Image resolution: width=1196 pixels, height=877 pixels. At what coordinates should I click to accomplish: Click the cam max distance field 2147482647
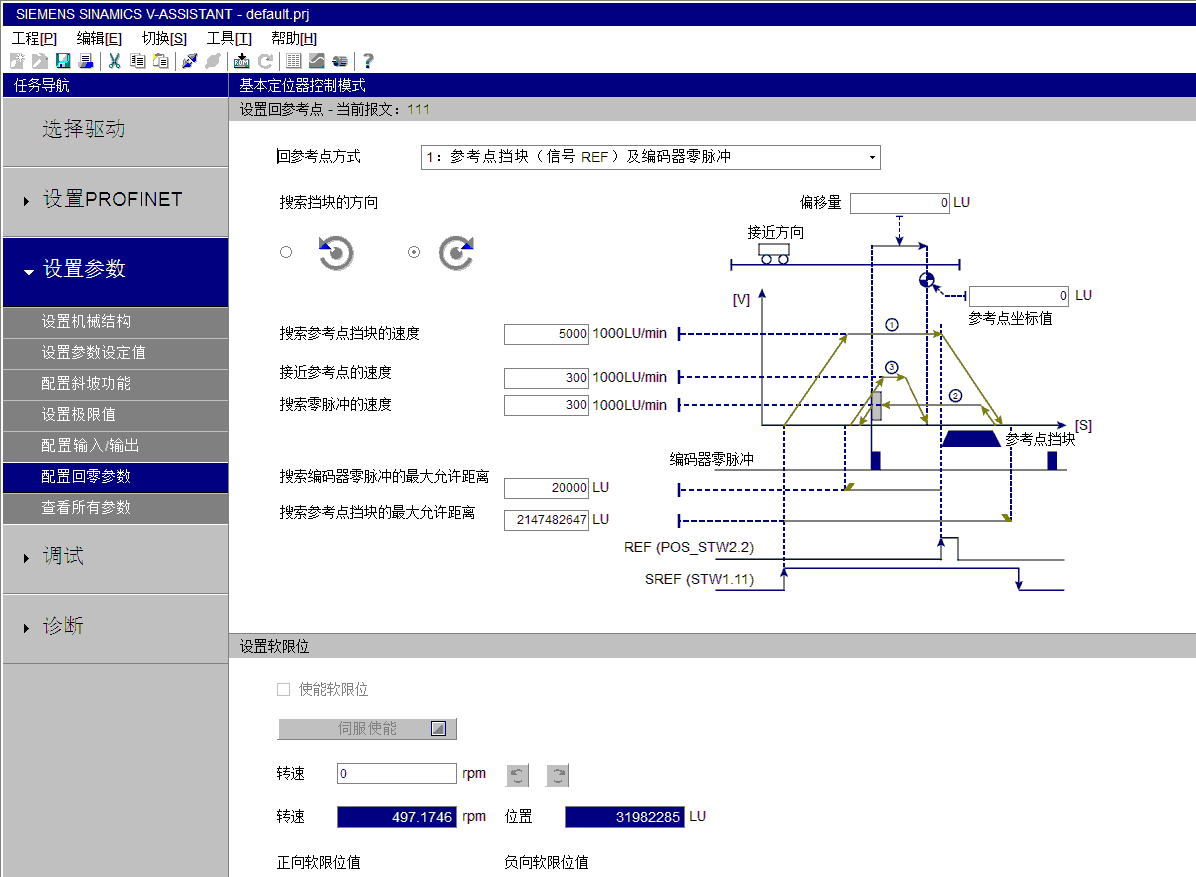(546, 520)
